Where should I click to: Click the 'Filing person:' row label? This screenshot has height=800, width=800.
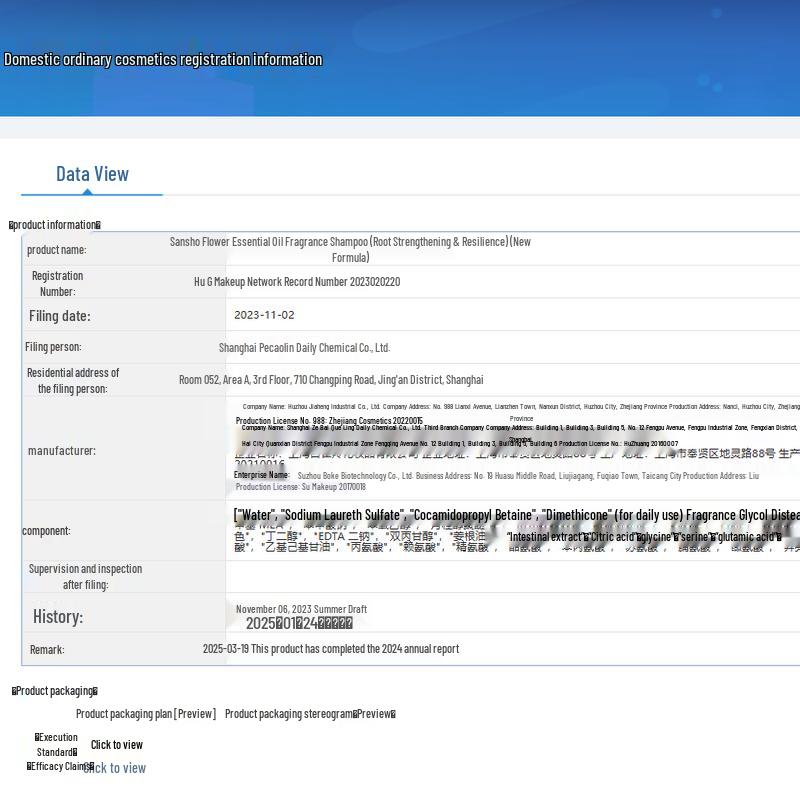coord(53,347)
